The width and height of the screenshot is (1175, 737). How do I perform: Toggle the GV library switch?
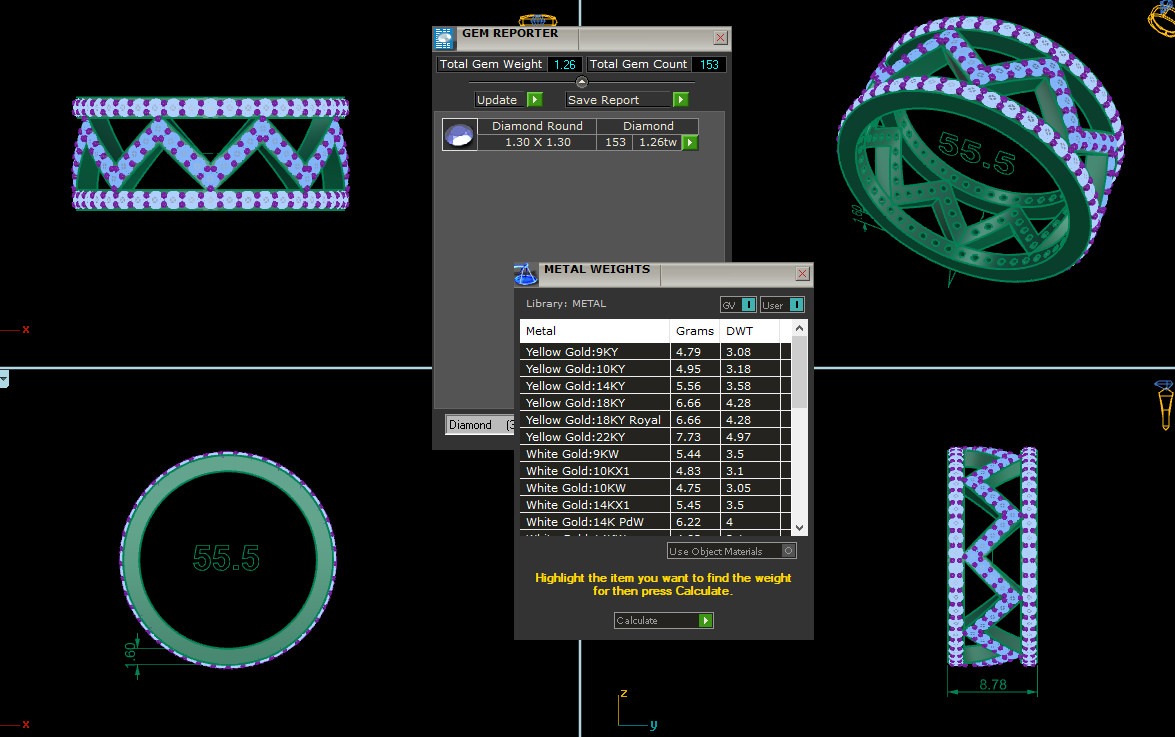point(748,305)
